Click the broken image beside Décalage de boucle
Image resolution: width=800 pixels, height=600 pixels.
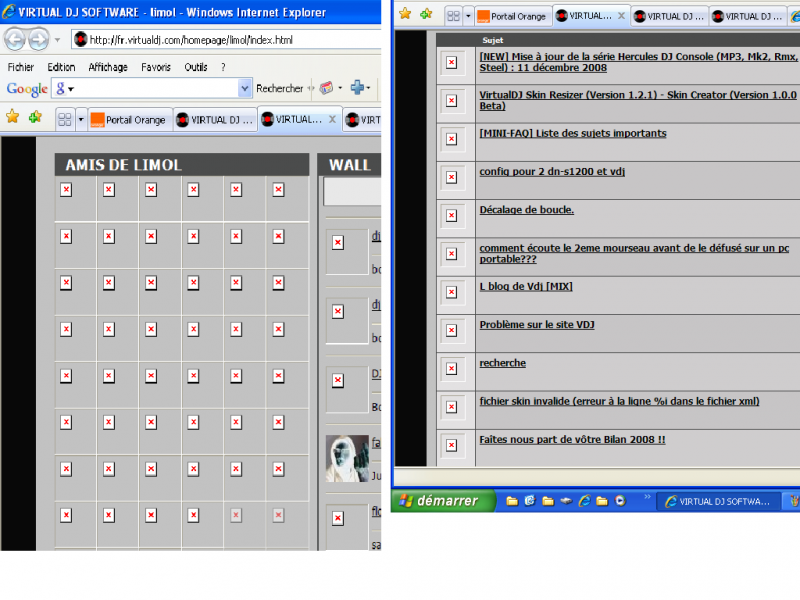(x=451, y=216)
